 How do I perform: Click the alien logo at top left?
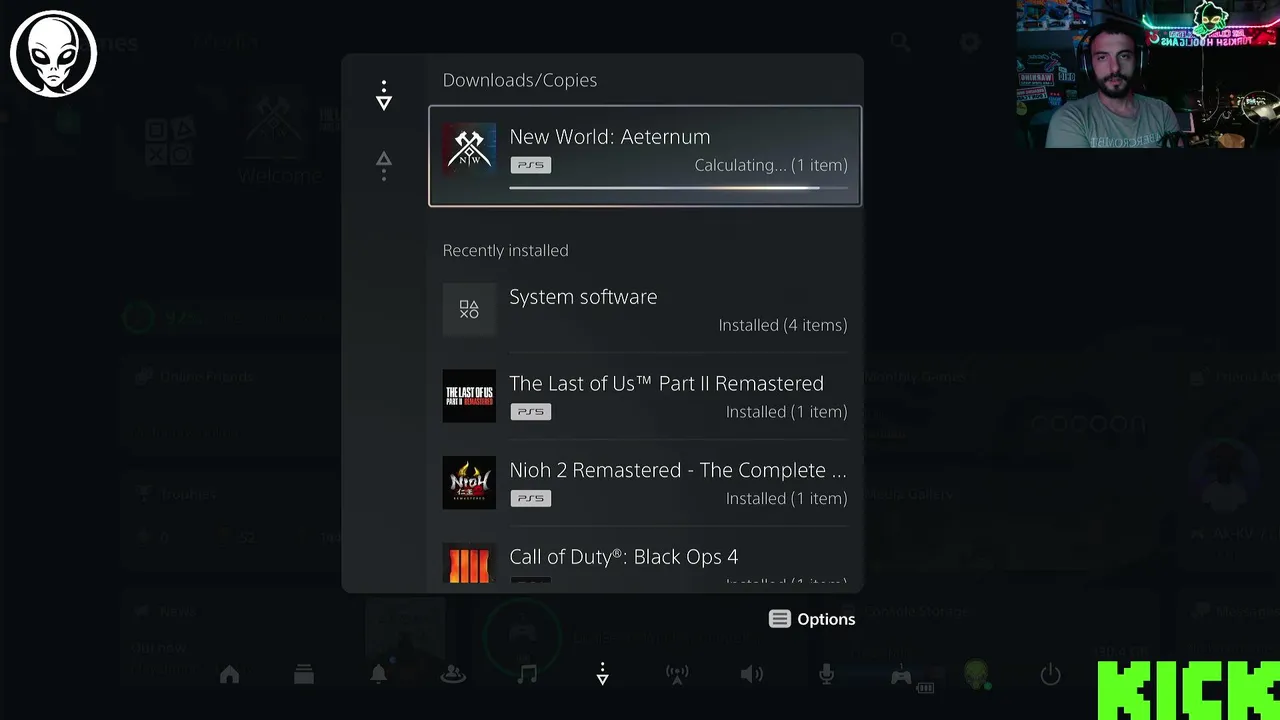point(53,53)
